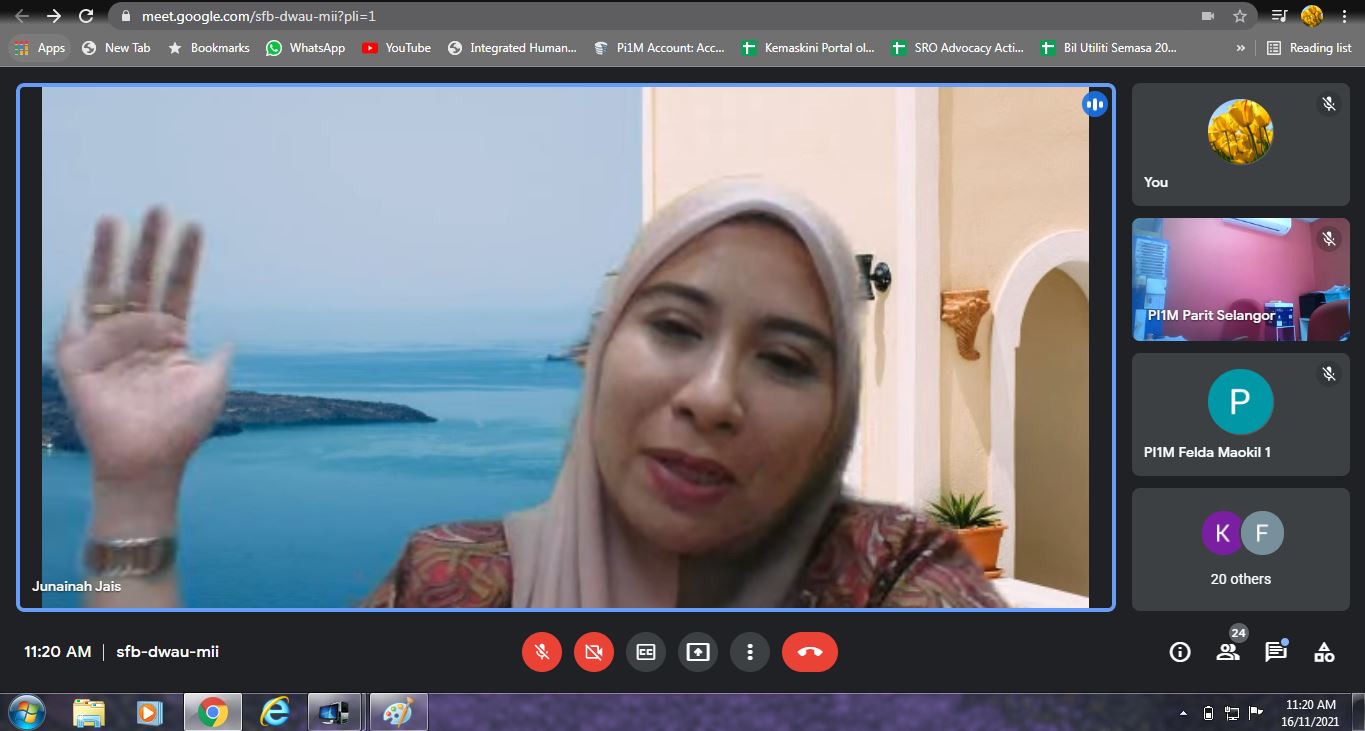
Task: Open Internet Explorer from the taskbar
Action: pos(274,712)
